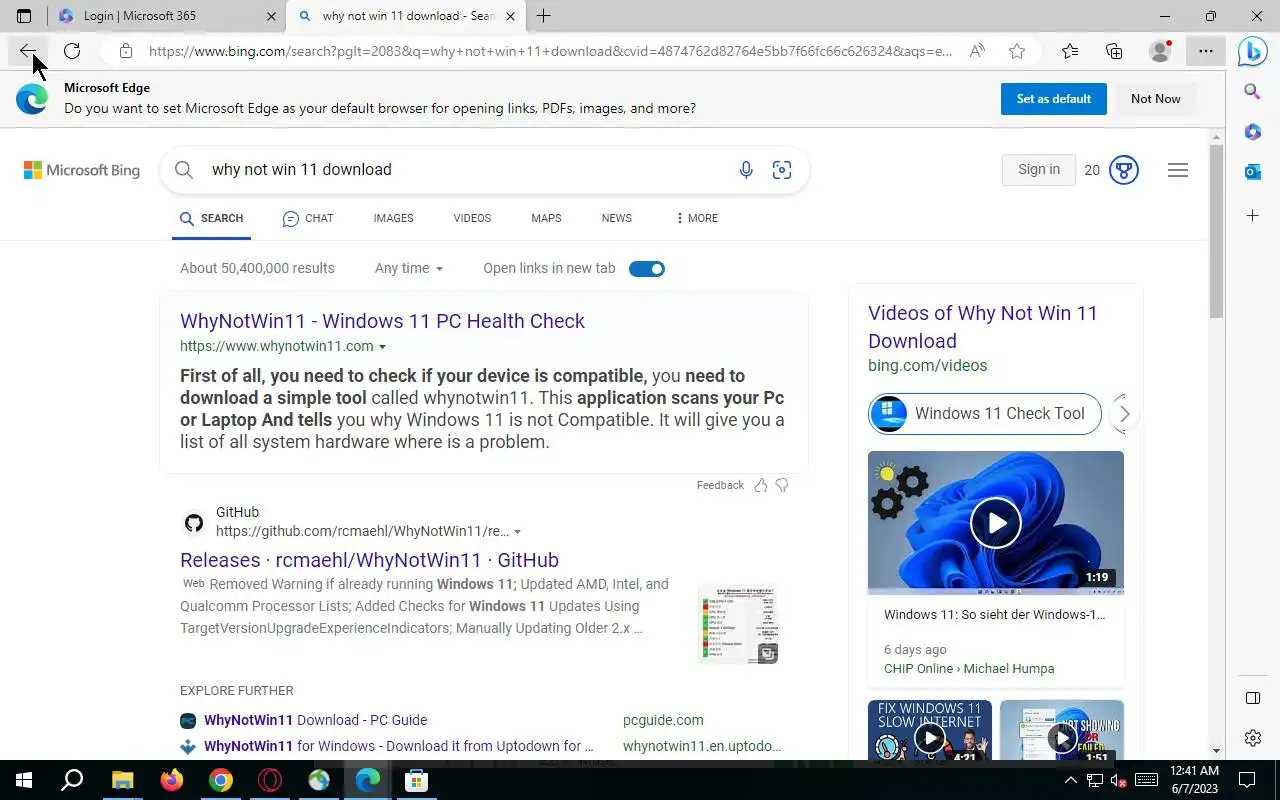Screen dimensions: 1280x800
Task: Open the Bing hamburger menu
Action: [x=1178, y=170]
